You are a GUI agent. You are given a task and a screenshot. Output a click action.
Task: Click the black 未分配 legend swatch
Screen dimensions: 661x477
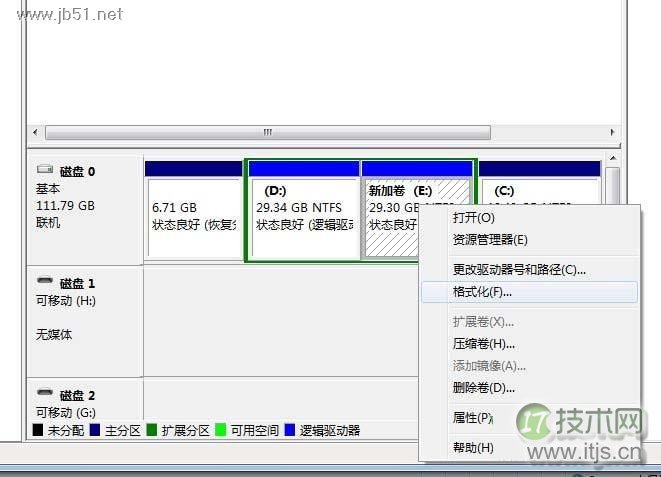click(x=38, y=430)
